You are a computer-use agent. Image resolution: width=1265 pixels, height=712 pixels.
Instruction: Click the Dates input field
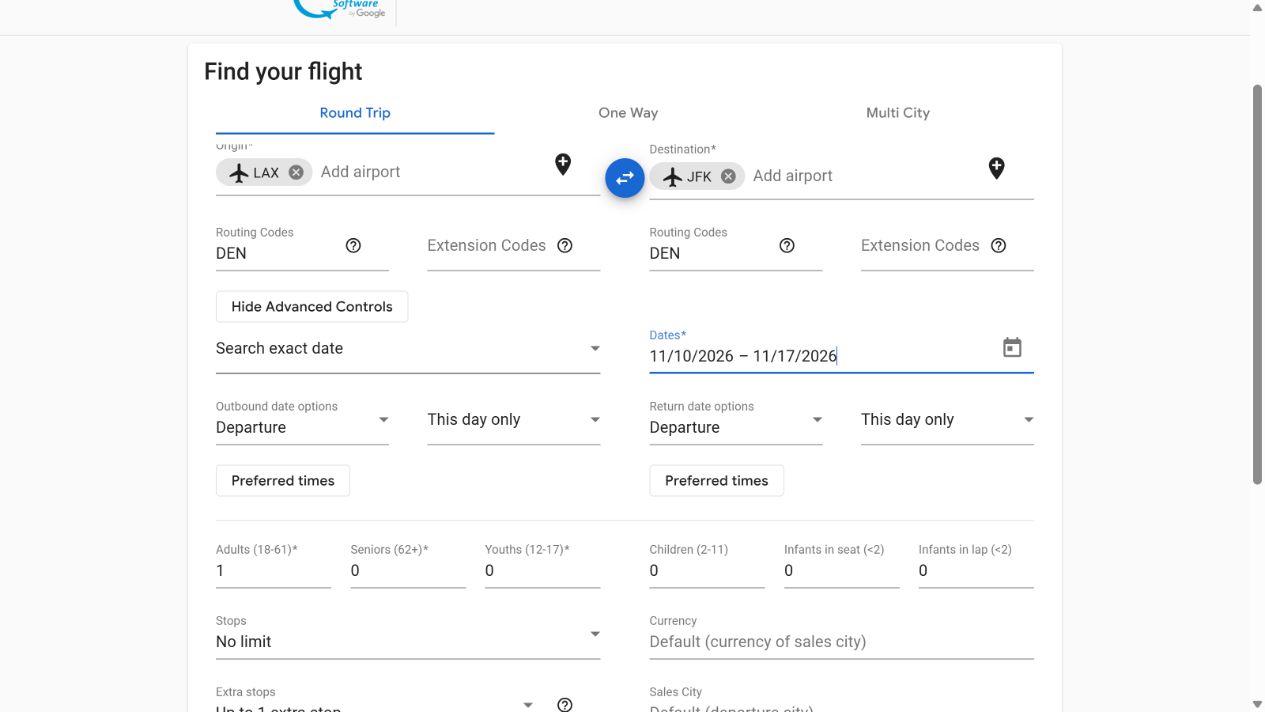[x=820, y=356]
